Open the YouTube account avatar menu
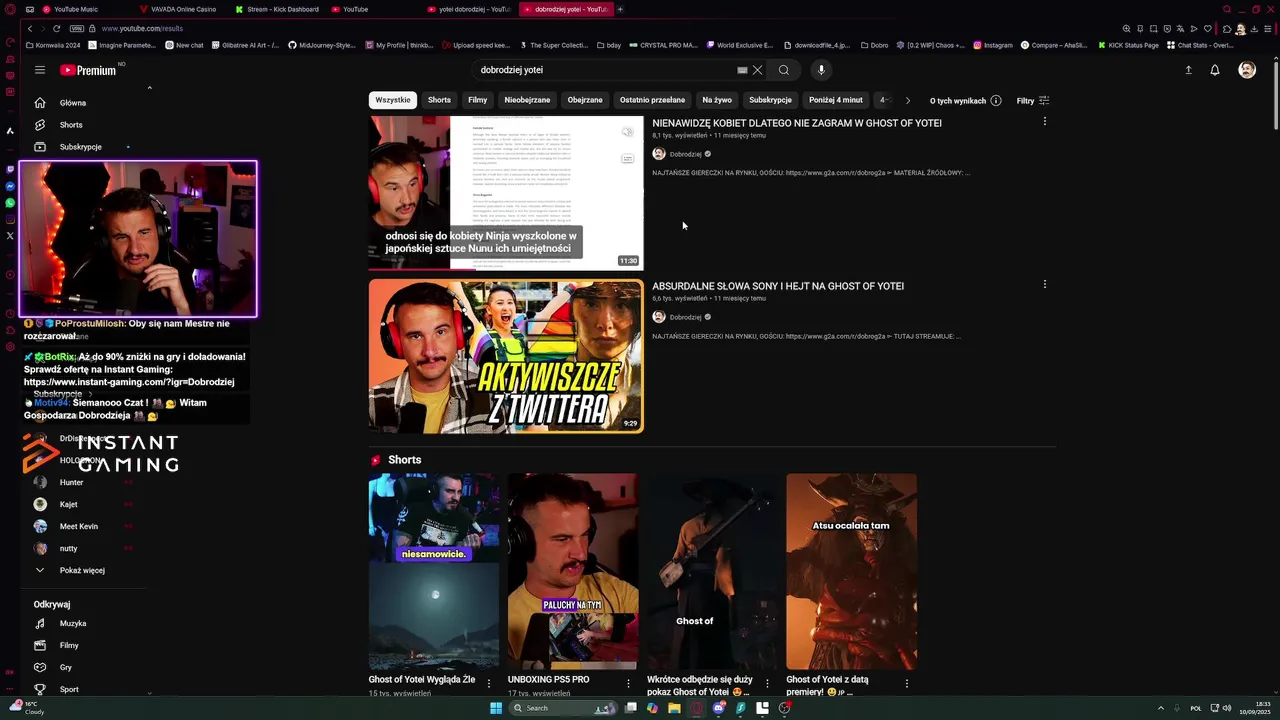This screenshot has height=720, width=1280. 1247,70
